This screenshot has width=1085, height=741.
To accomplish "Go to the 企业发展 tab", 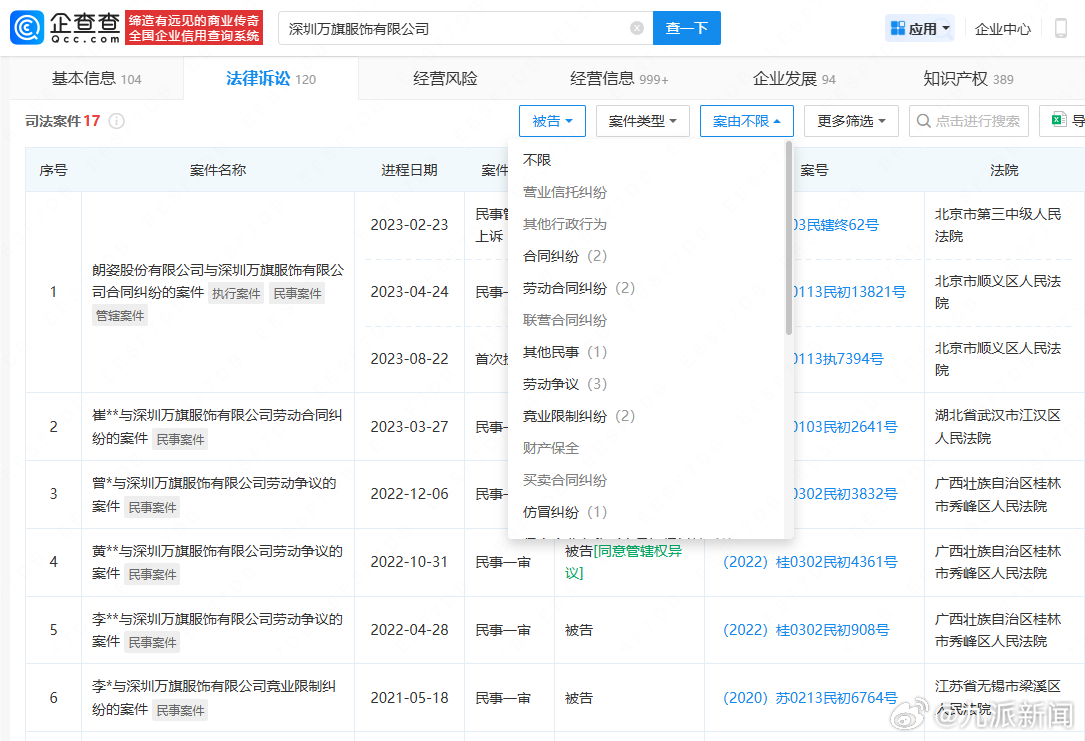I will (x=794, y=79).
